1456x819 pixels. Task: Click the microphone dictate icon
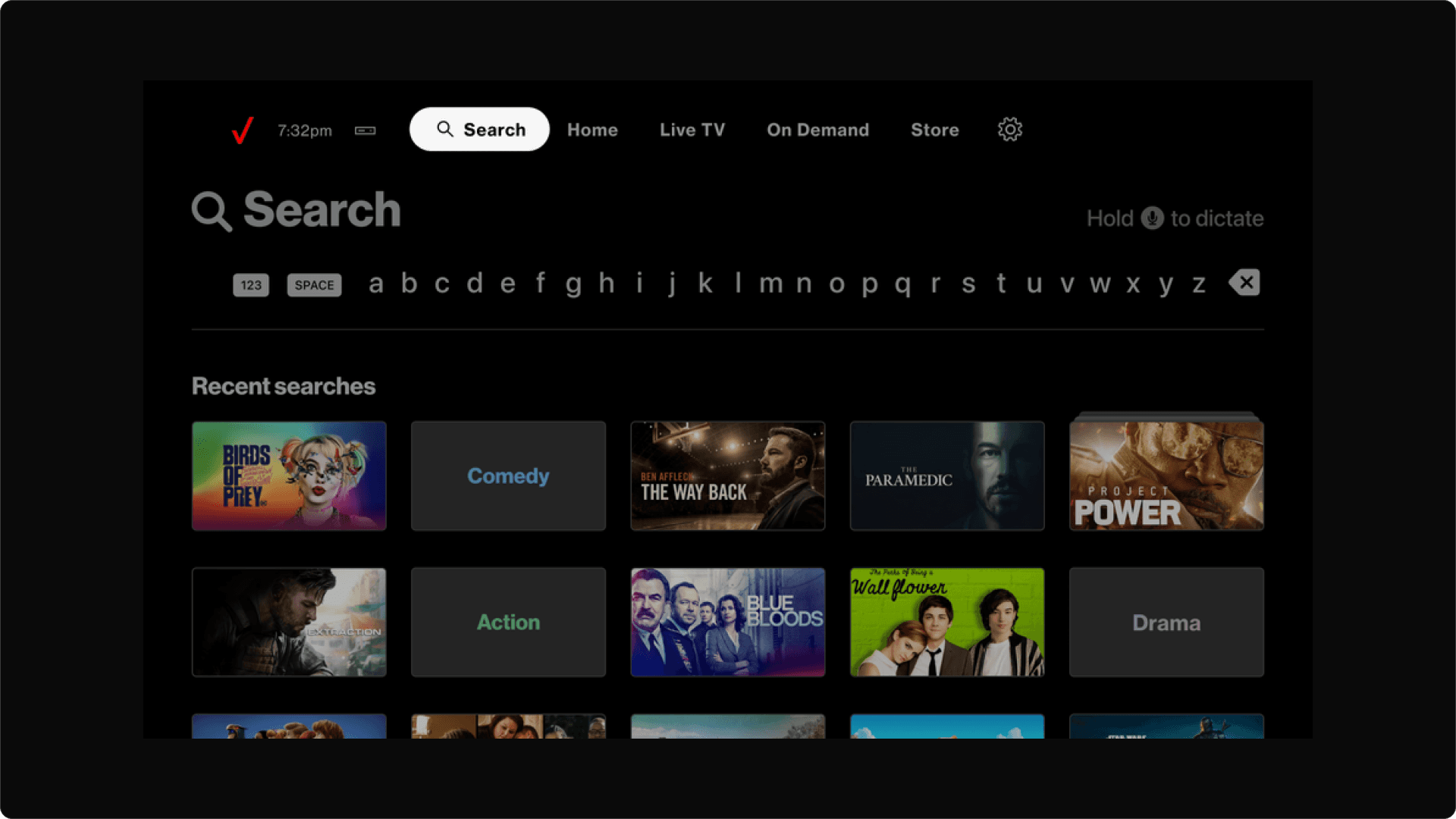(1152, 218)
